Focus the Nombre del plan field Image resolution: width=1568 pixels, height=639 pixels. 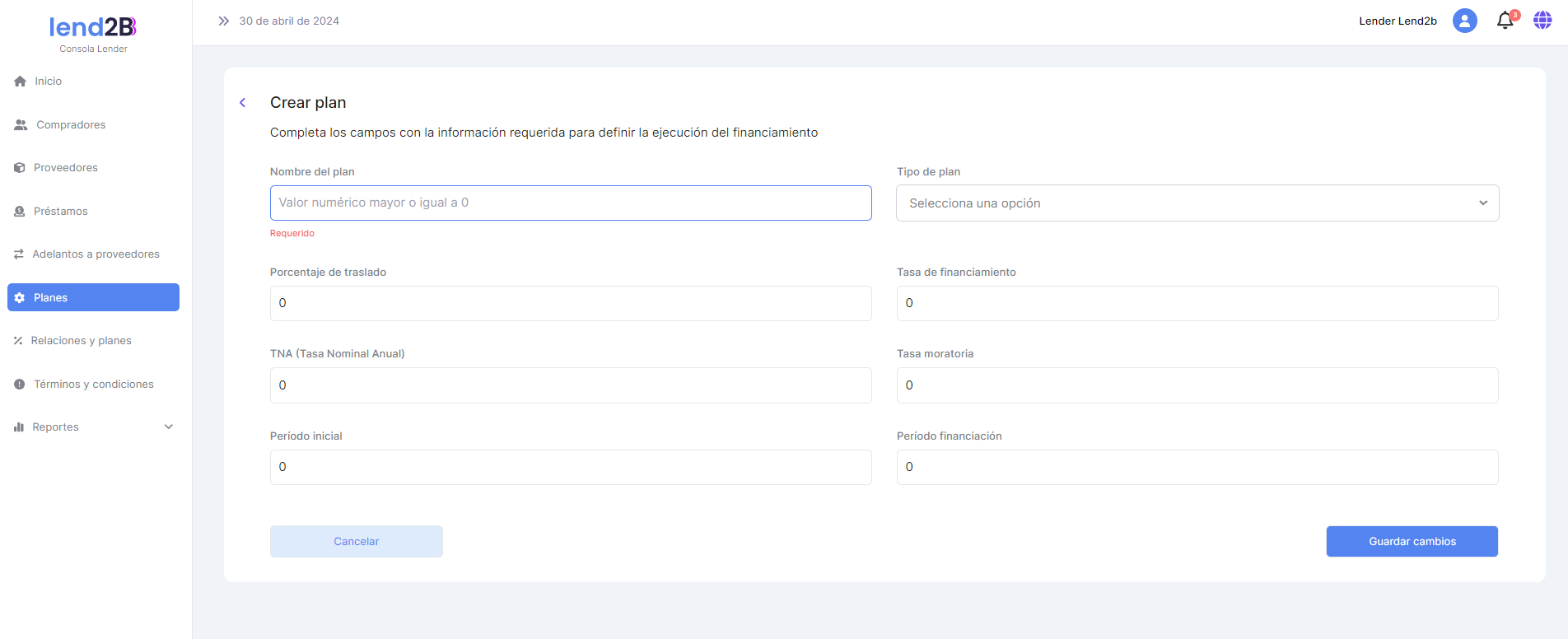pos(570,203)
